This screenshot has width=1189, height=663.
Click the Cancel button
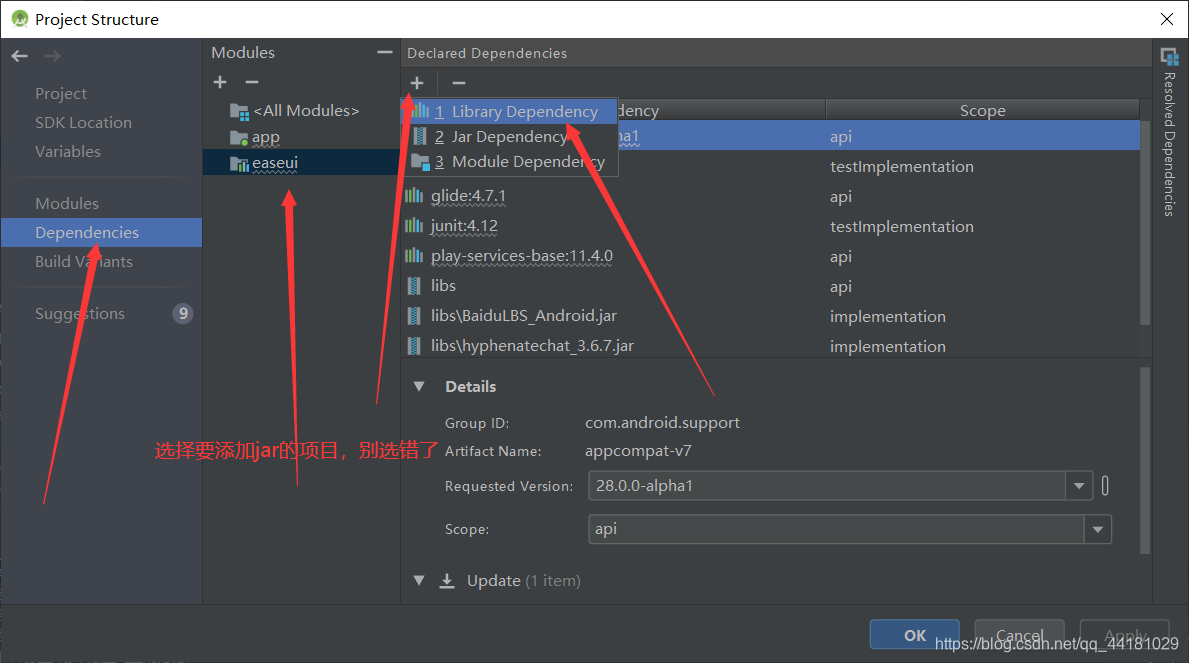[x=1019, y=635]
